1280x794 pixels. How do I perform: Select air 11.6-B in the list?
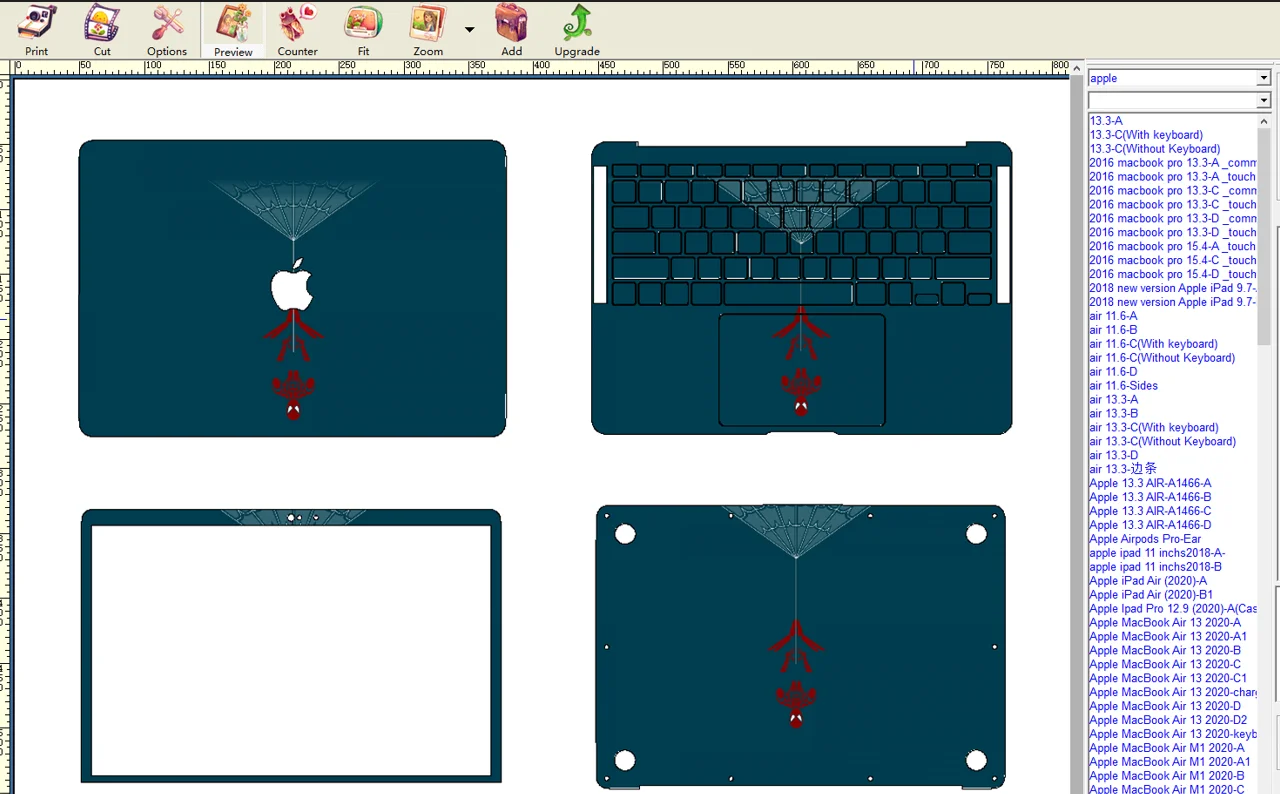[x=1113, y=330]
